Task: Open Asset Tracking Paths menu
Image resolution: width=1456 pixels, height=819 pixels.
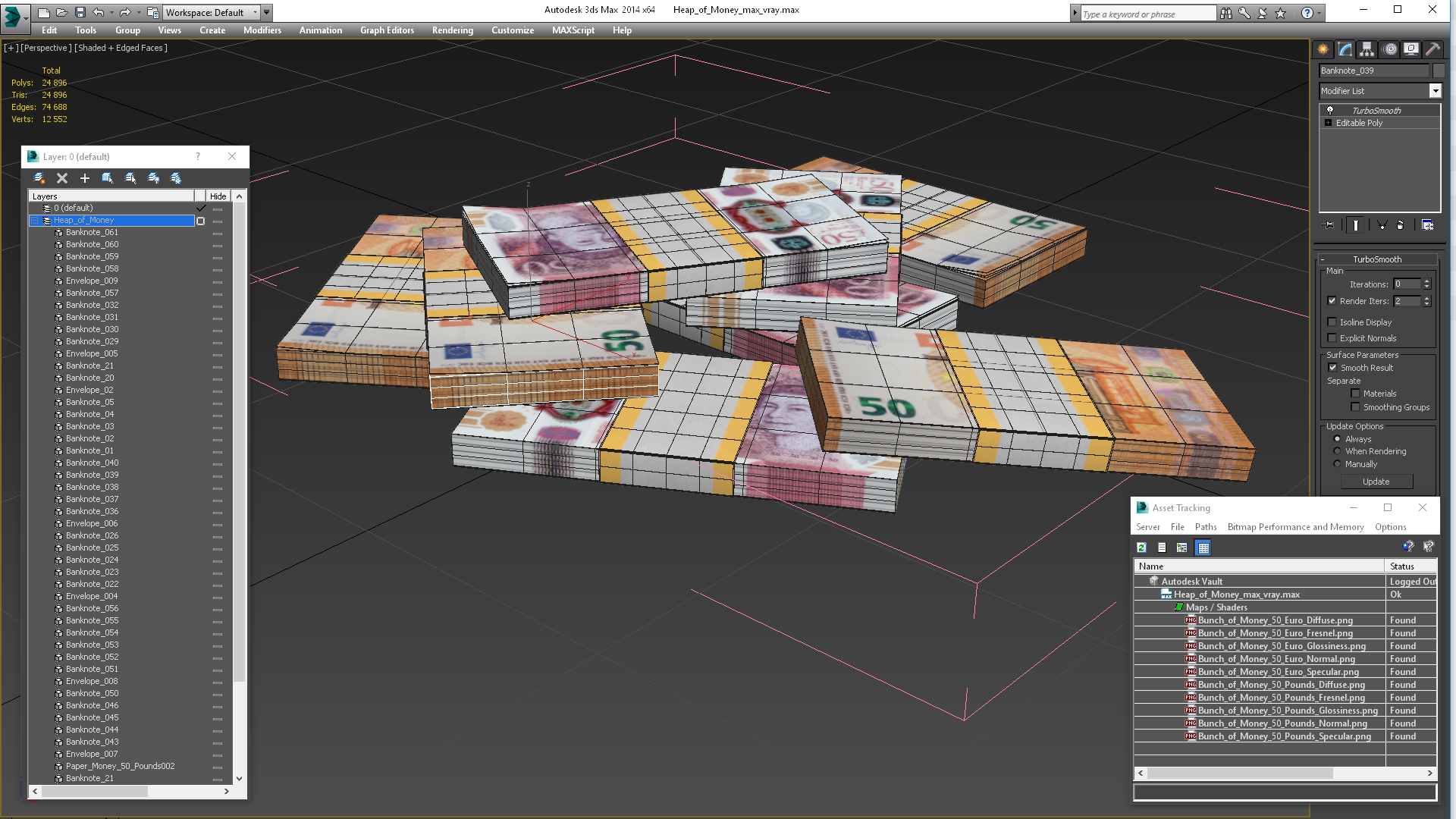Action: pyautogui.click(x=1206, y=527)
